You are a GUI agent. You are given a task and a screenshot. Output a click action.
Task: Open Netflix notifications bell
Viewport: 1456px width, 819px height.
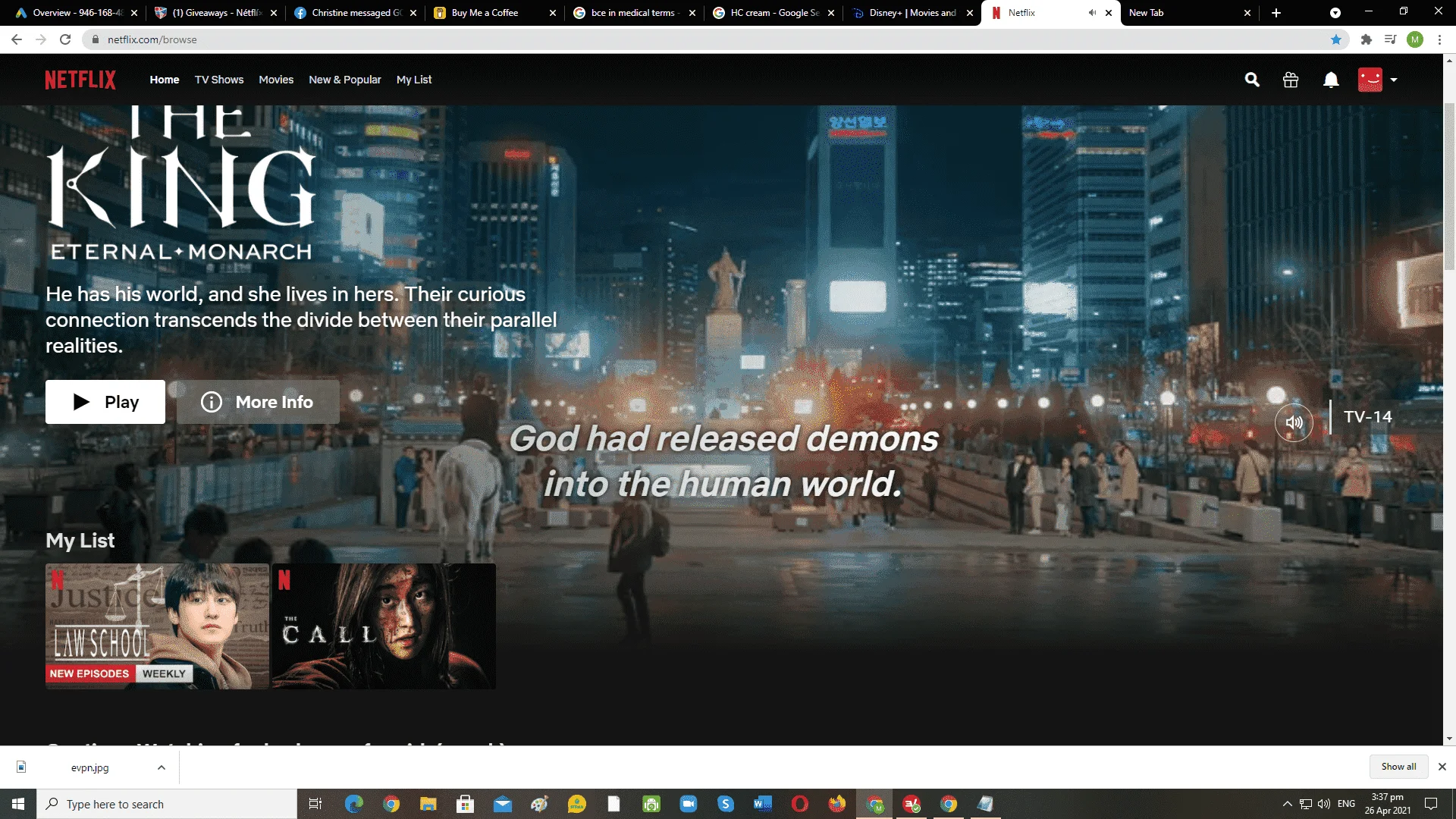(x=1331, y=80)
